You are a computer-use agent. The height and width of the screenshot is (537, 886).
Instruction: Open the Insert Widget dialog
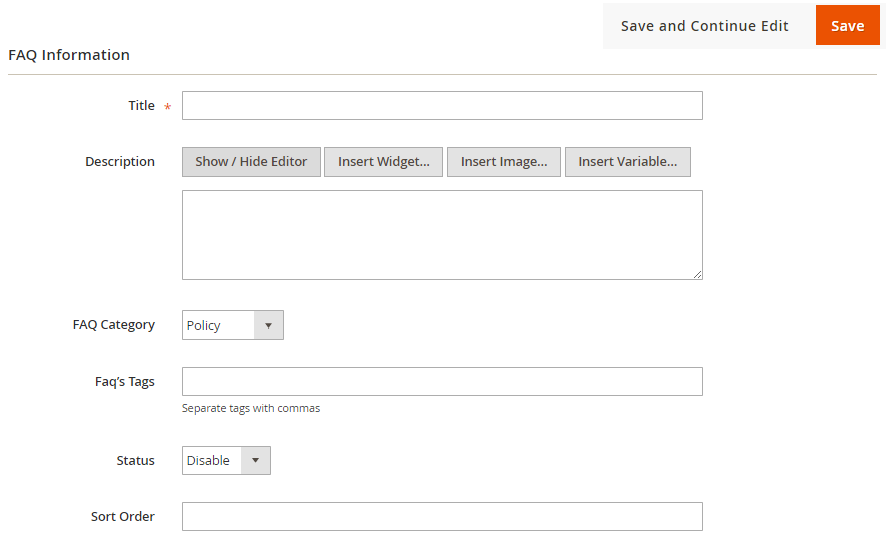384,162
